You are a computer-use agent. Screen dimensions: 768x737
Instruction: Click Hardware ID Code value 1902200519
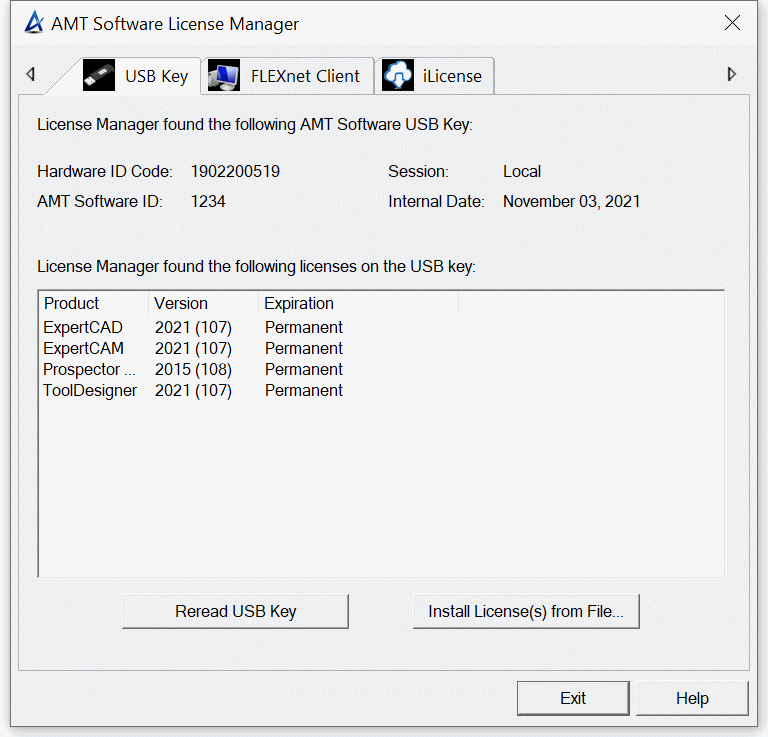tap(235, 171)
